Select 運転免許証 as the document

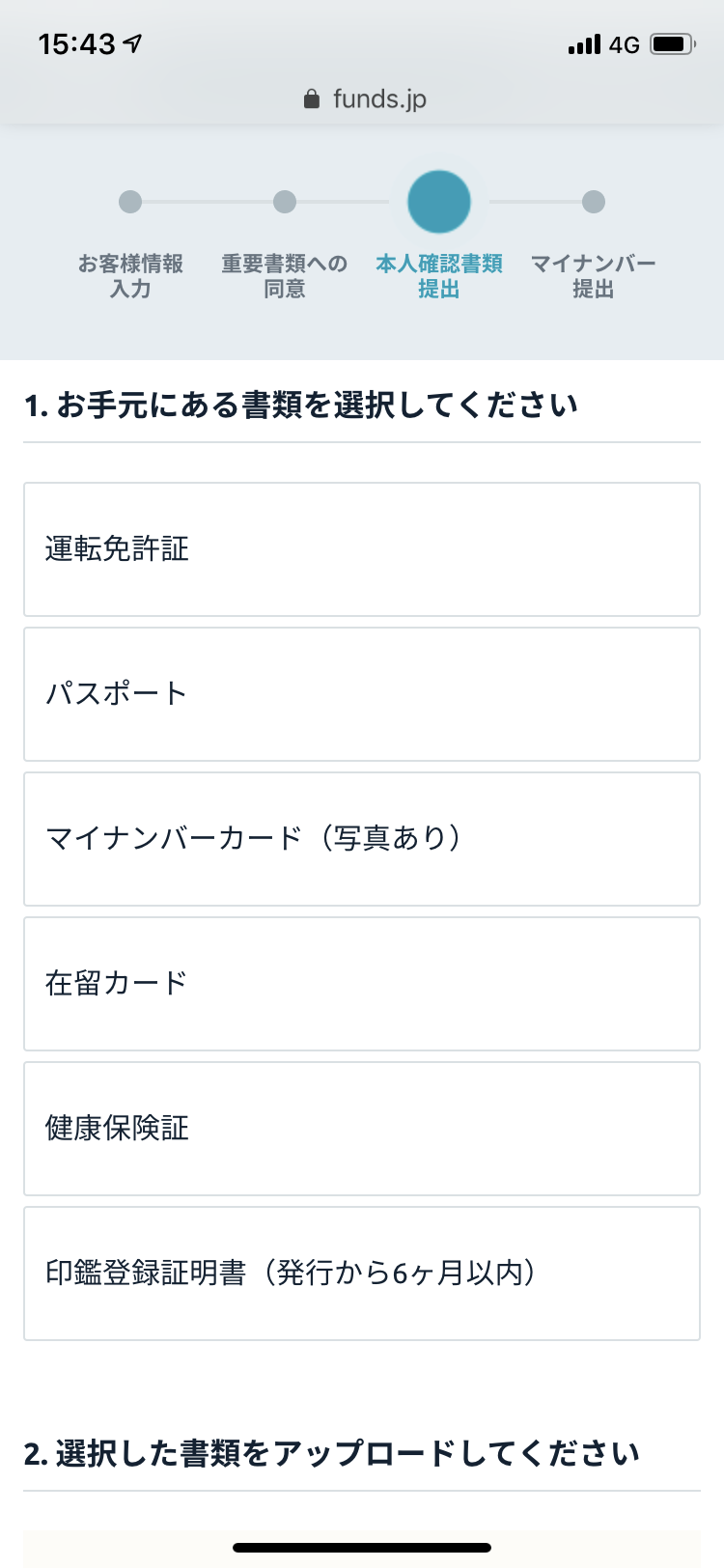[x=362, y=549]
